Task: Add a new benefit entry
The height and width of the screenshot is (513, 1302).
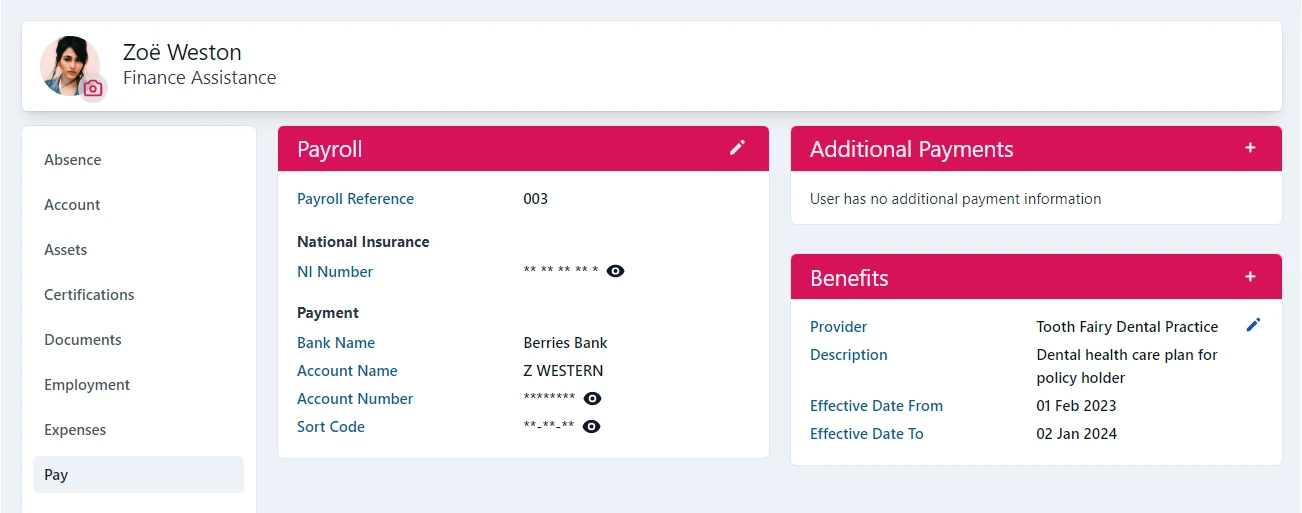Action: 1250,276
